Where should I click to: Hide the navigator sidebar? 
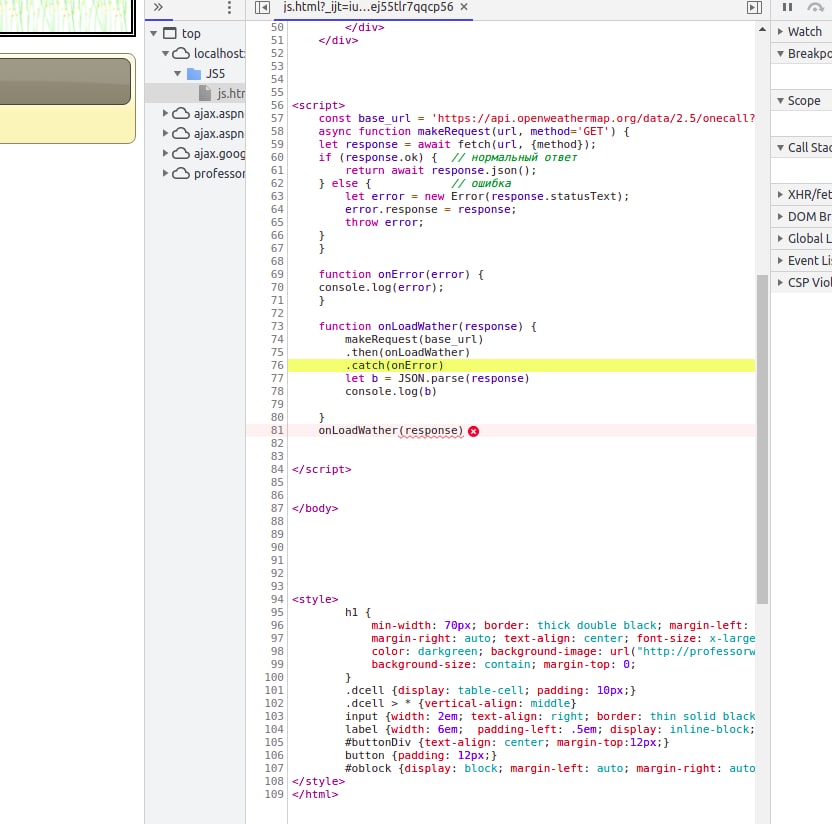(262, 7)
